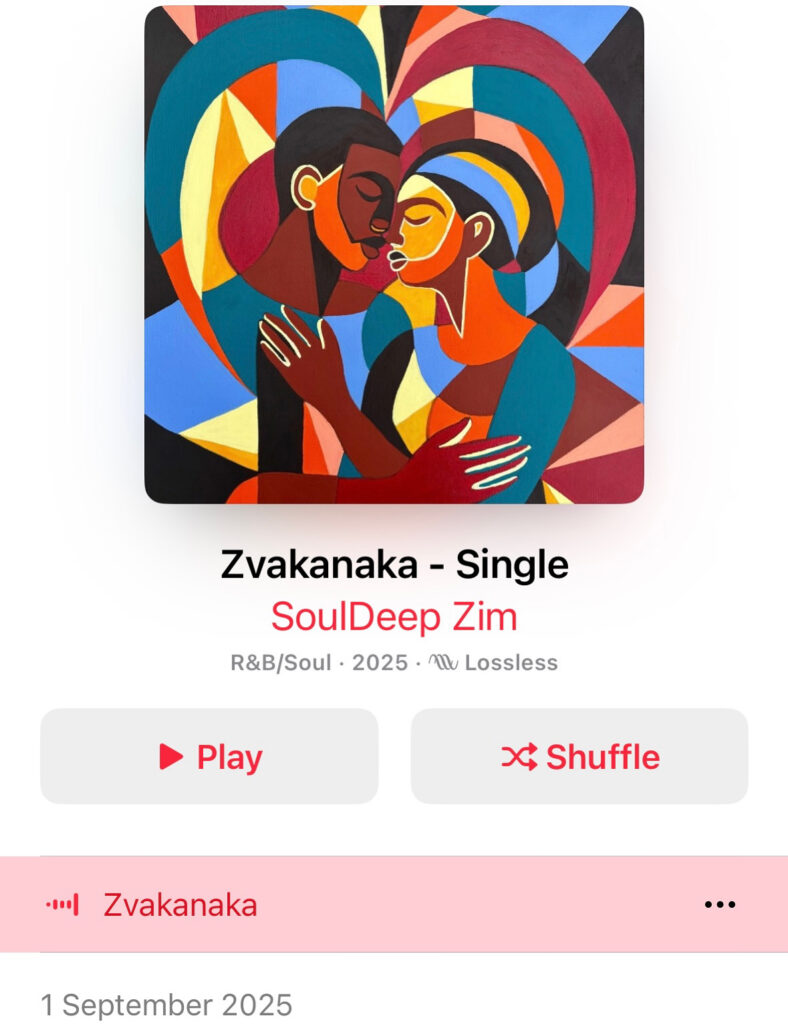Tap the Lossless waveform icon
Screen dimensions: 788x1024
coord(444,663)
